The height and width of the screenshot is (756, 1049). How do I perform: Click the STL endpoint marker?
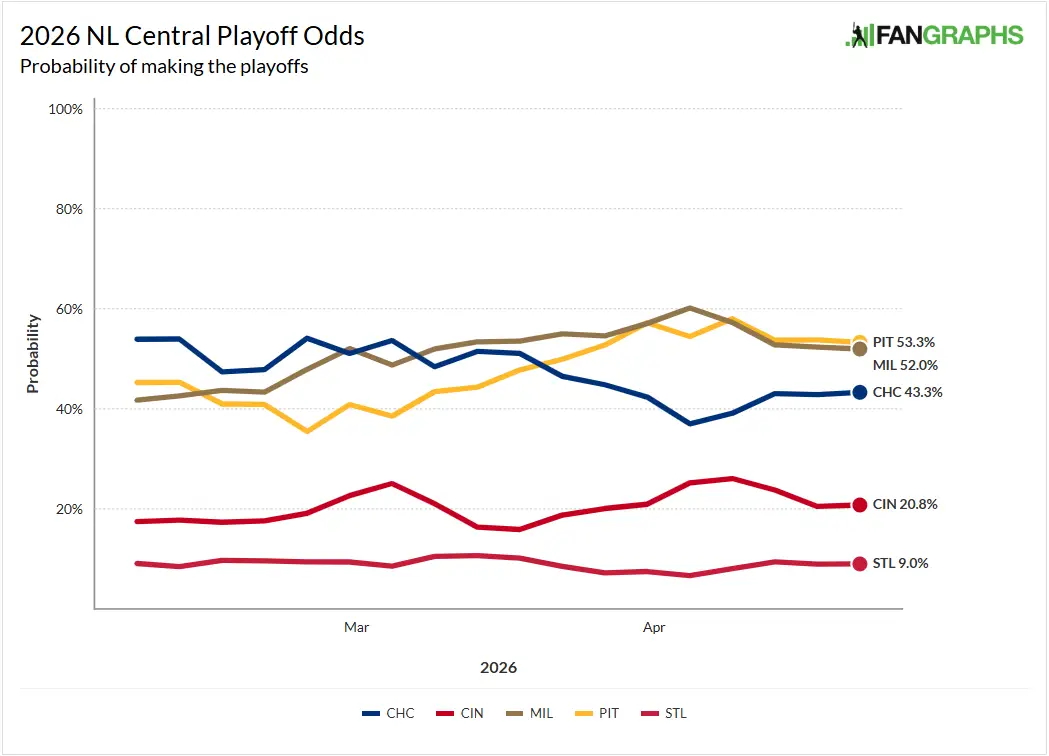(859, 564)
